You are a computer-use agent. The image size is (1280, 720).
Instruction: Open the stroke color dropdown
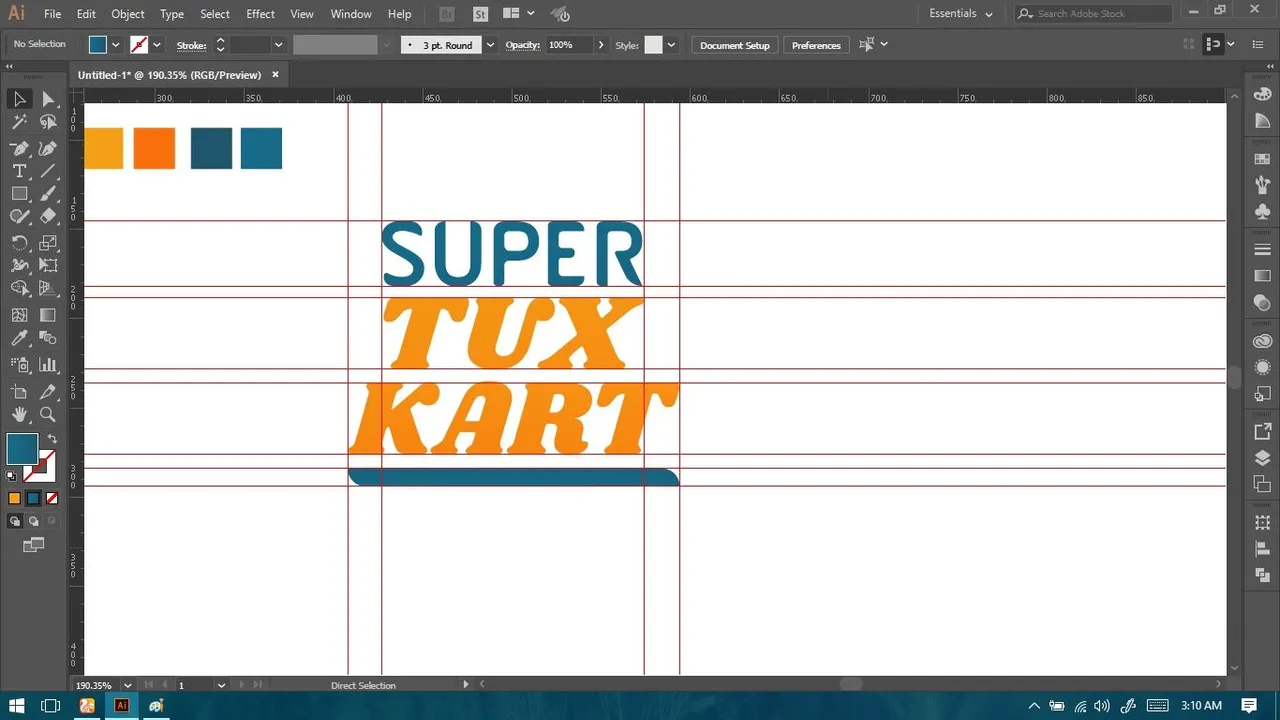(157, 45)
